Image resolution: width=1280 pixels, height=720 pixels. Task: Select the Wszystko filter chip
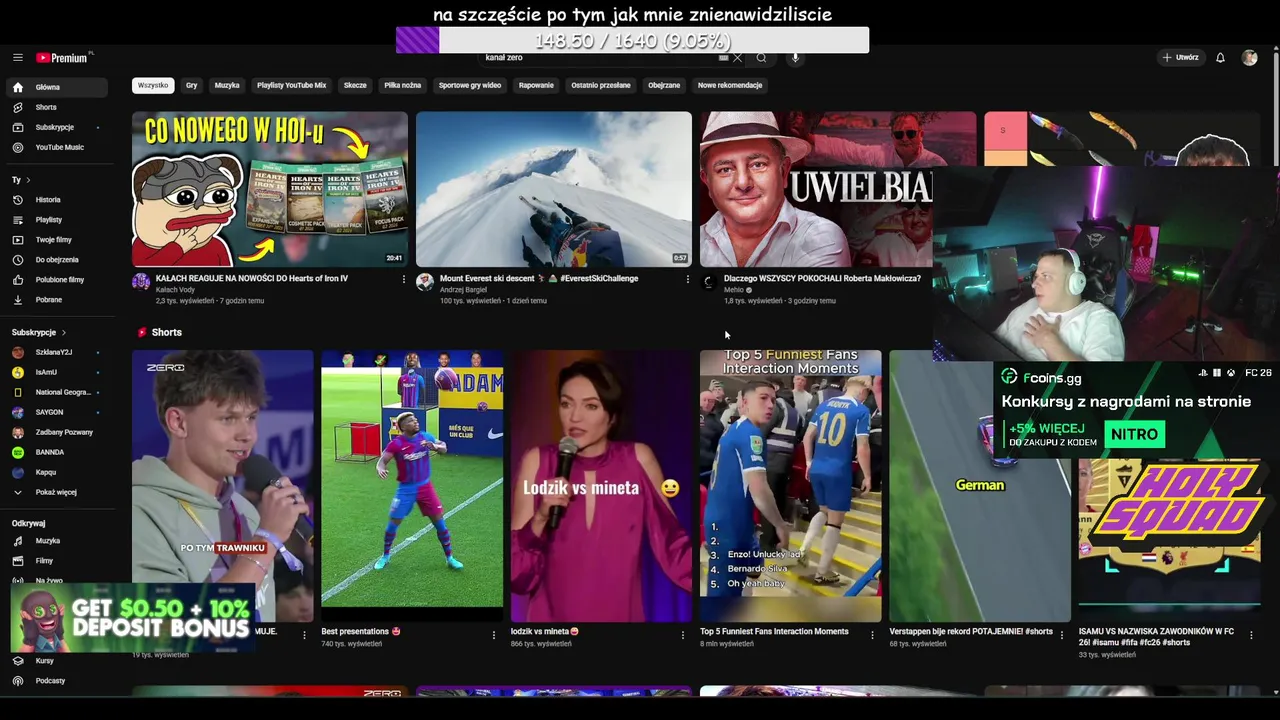pos(153,85)
